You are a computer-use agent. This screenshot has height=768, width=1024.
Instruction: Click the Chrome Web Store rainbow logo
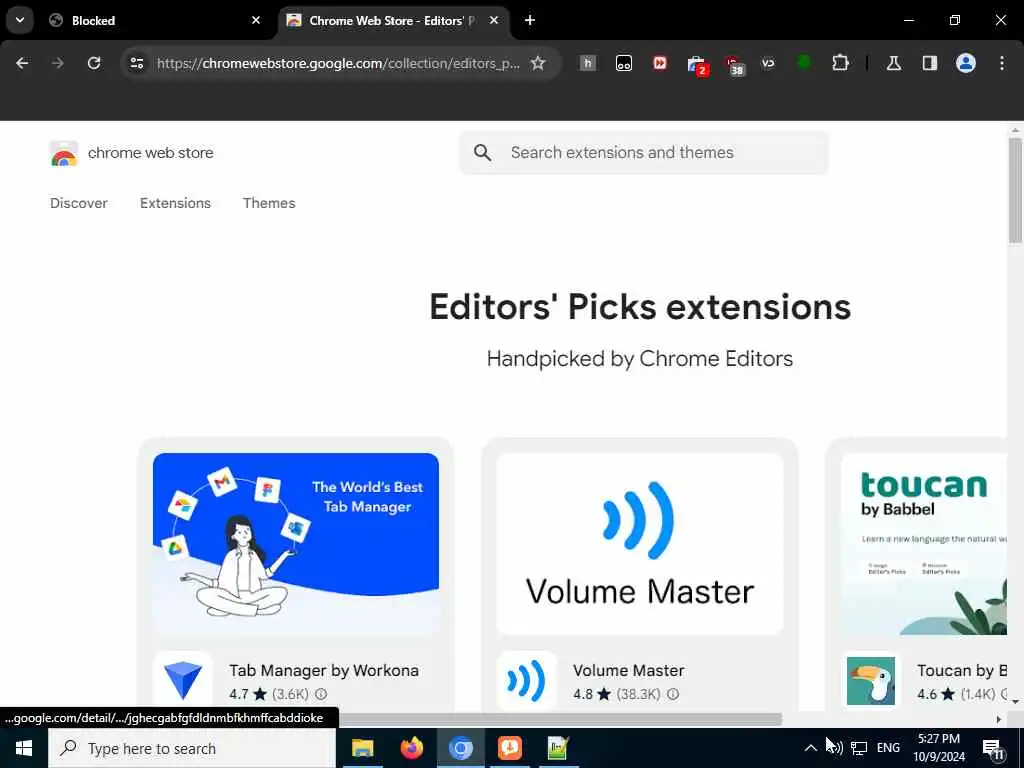click(63, 153)
